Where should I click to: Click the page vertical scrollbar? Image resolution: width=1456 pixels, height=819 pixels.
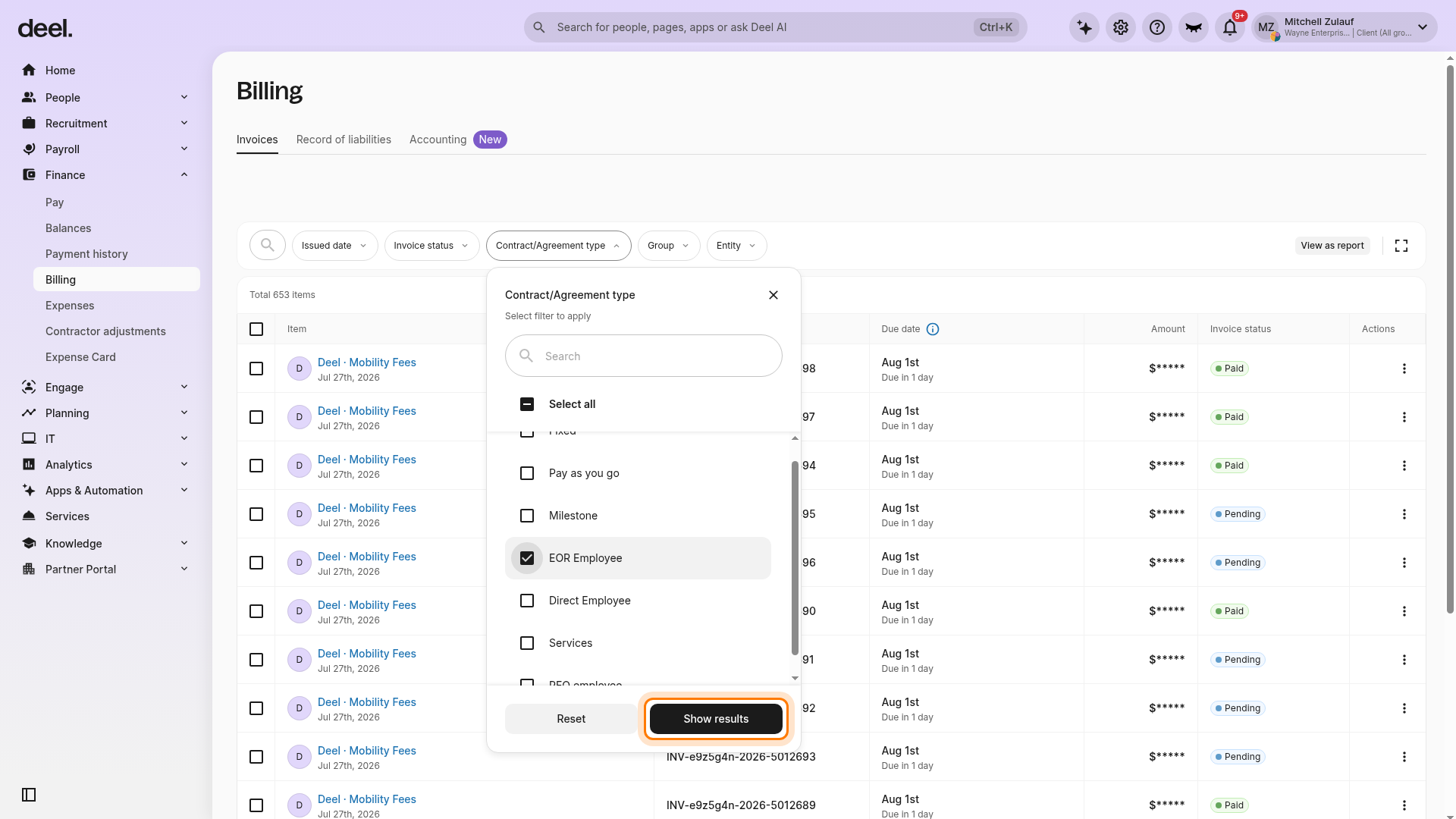pos(1450,339)
